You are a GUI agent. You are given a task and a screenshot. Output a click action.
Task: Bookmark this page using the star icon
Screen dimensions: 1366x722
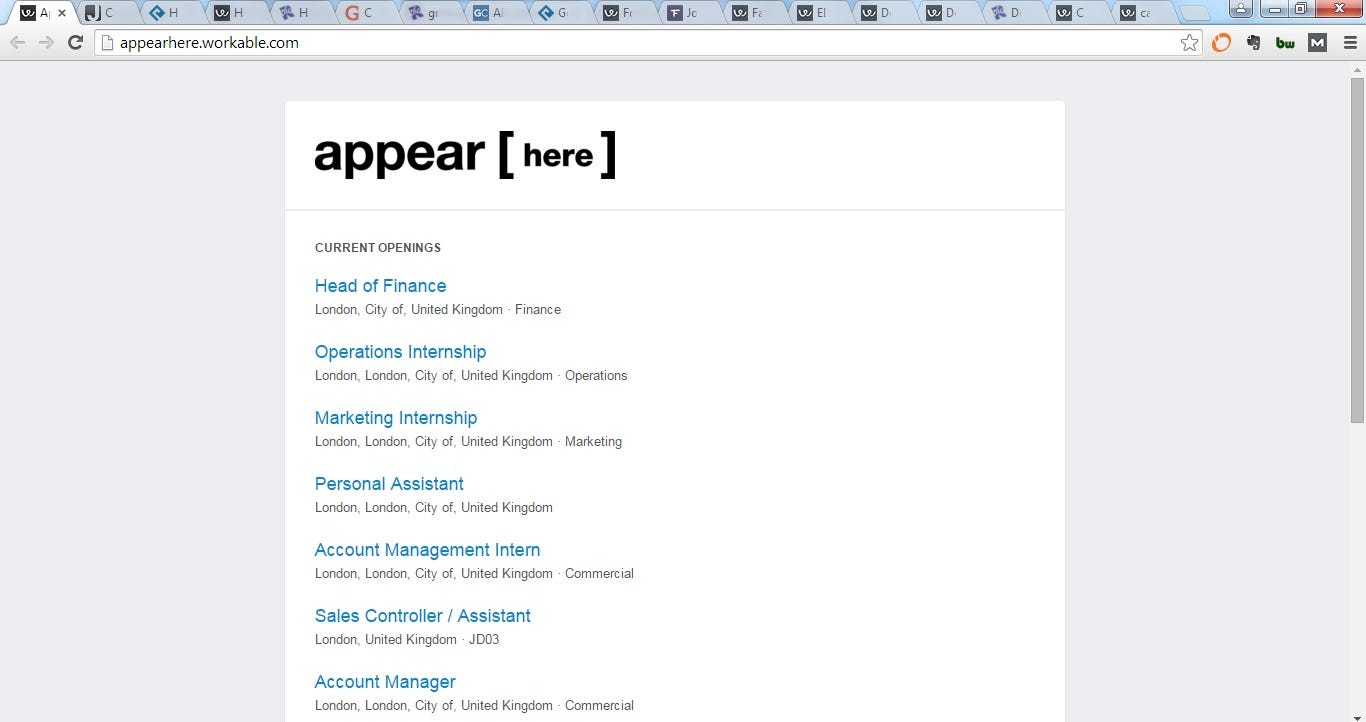[1189, 43]
